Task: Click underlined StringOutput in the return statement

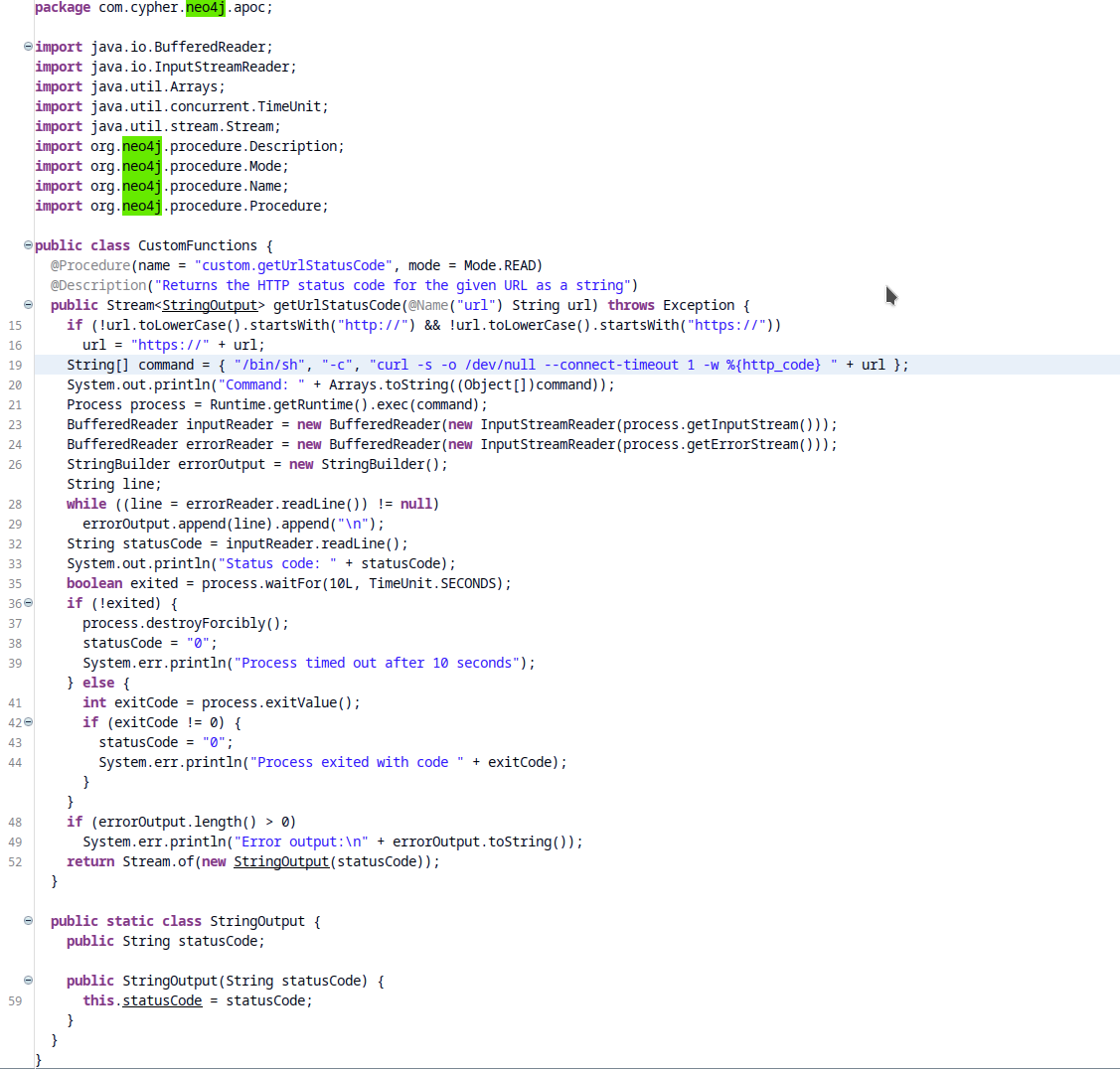Action: coord(280,861)
